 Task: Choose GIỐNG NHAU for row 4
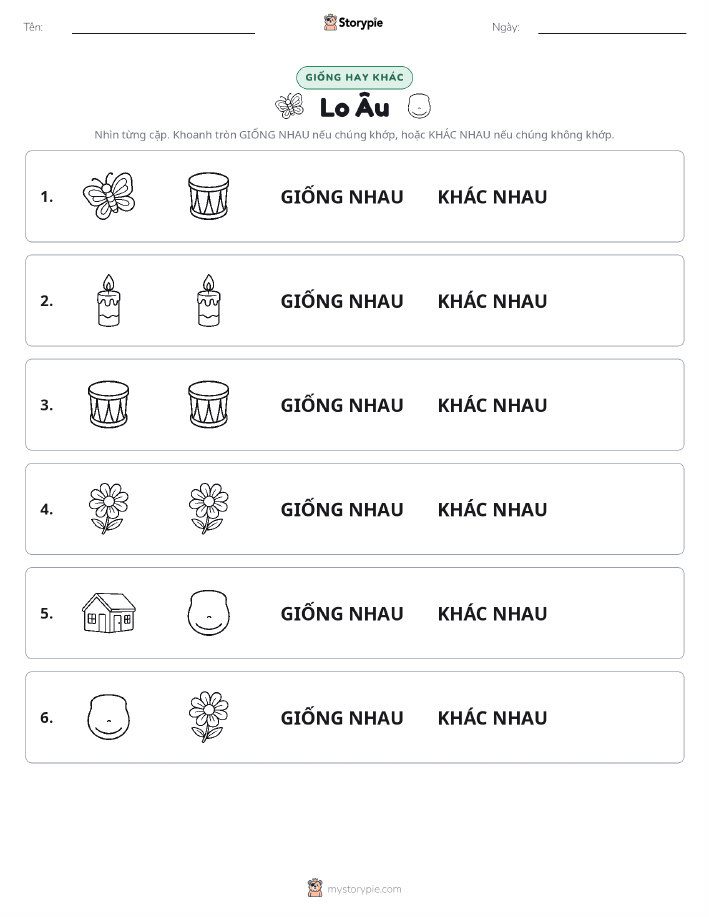pos(342,509)
